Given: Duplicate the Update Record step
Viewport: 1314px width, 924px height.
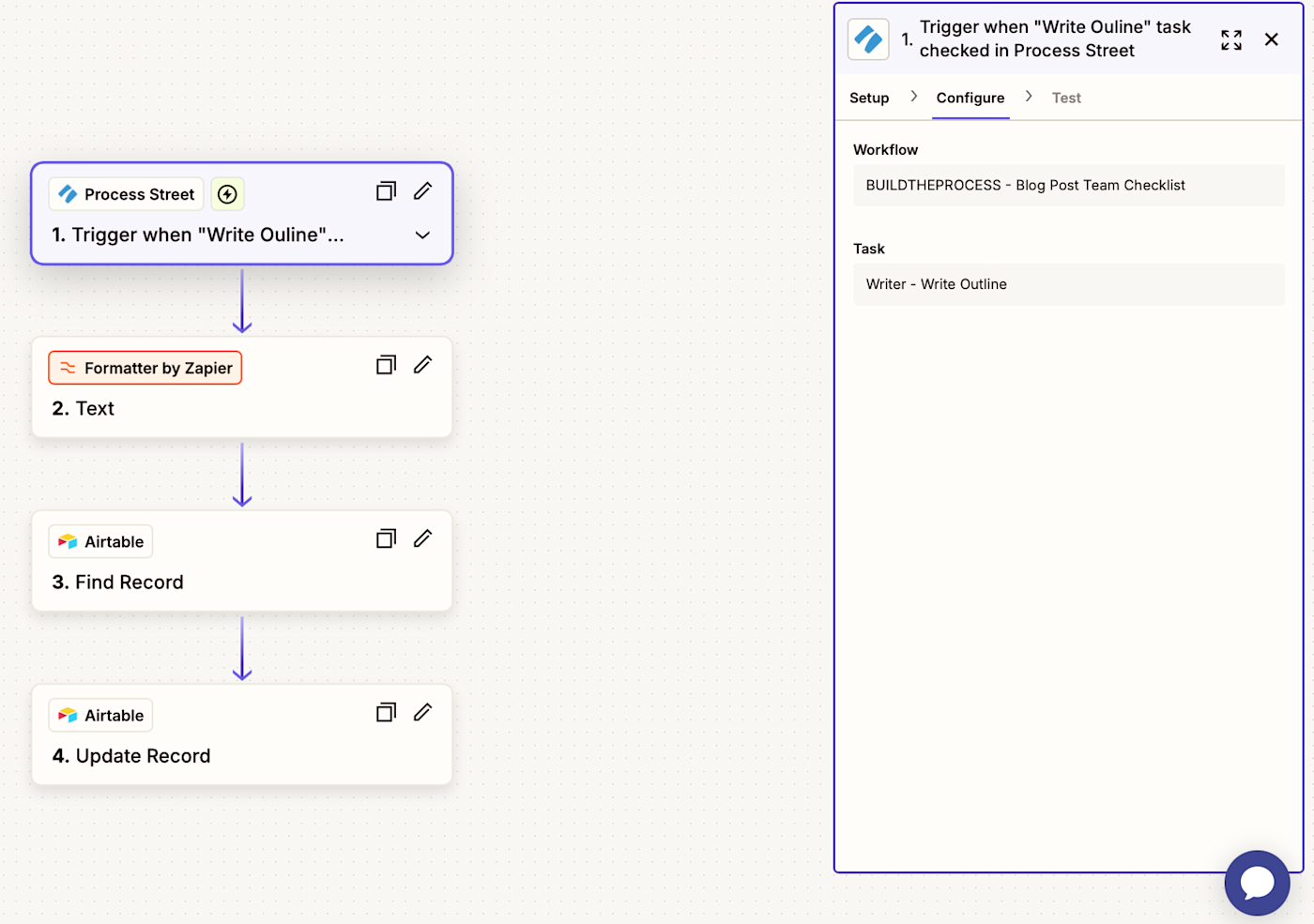Looking at the screenshot, I should (x=386, y=712).
